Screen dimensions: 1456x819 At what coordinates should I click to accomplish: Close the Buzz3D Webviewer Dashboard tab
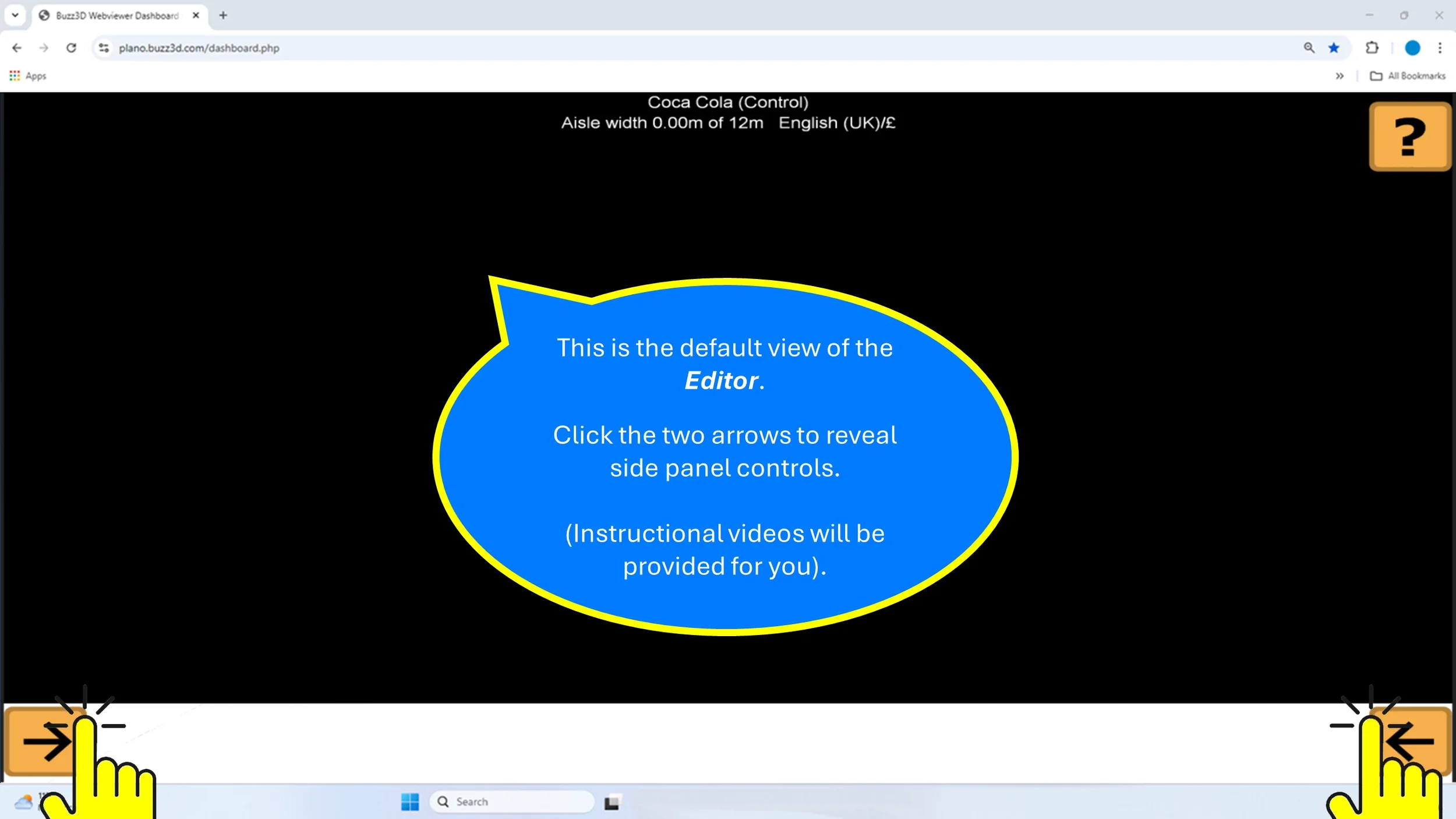coord(196,16)
